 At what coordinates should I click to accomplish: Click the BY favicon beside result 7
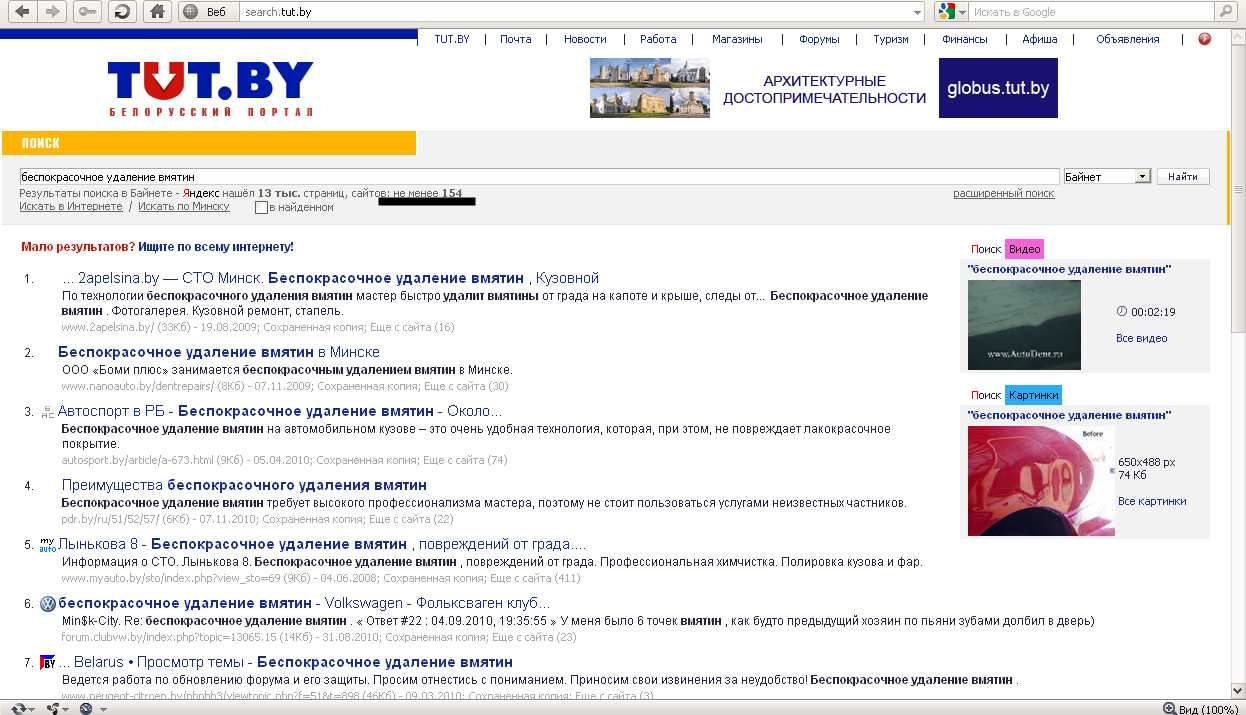click(47, 662)
